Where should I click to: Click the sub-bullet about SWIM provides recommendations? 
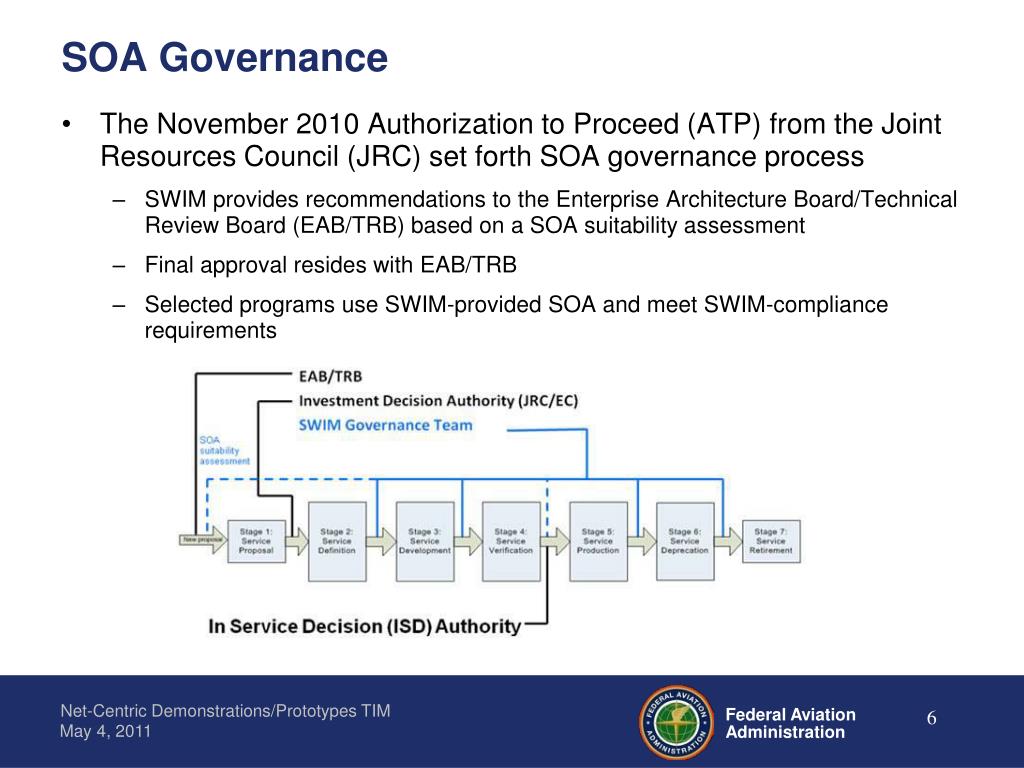(x=551, y=212)
